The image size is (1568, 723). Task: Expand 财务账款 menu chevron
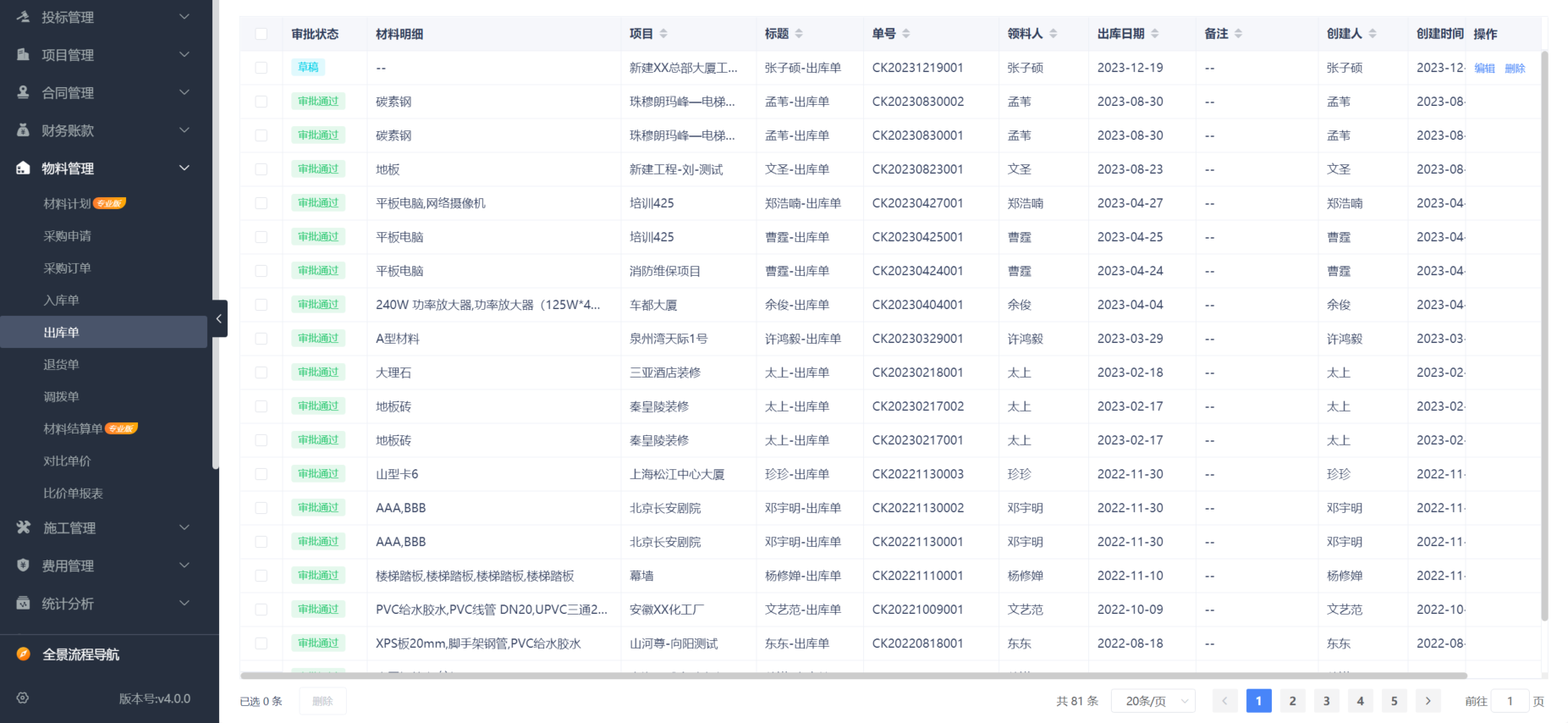click(x=184, y=130)
